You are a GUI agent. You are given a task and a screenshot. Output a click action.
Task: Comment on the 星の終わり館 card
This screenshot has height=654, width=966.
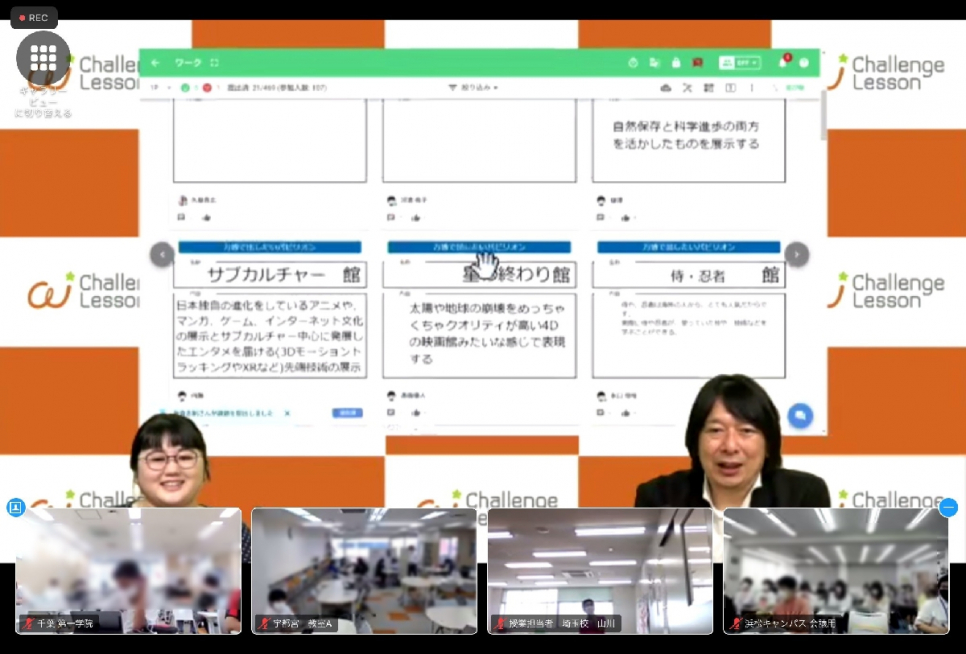click(391, 413)
